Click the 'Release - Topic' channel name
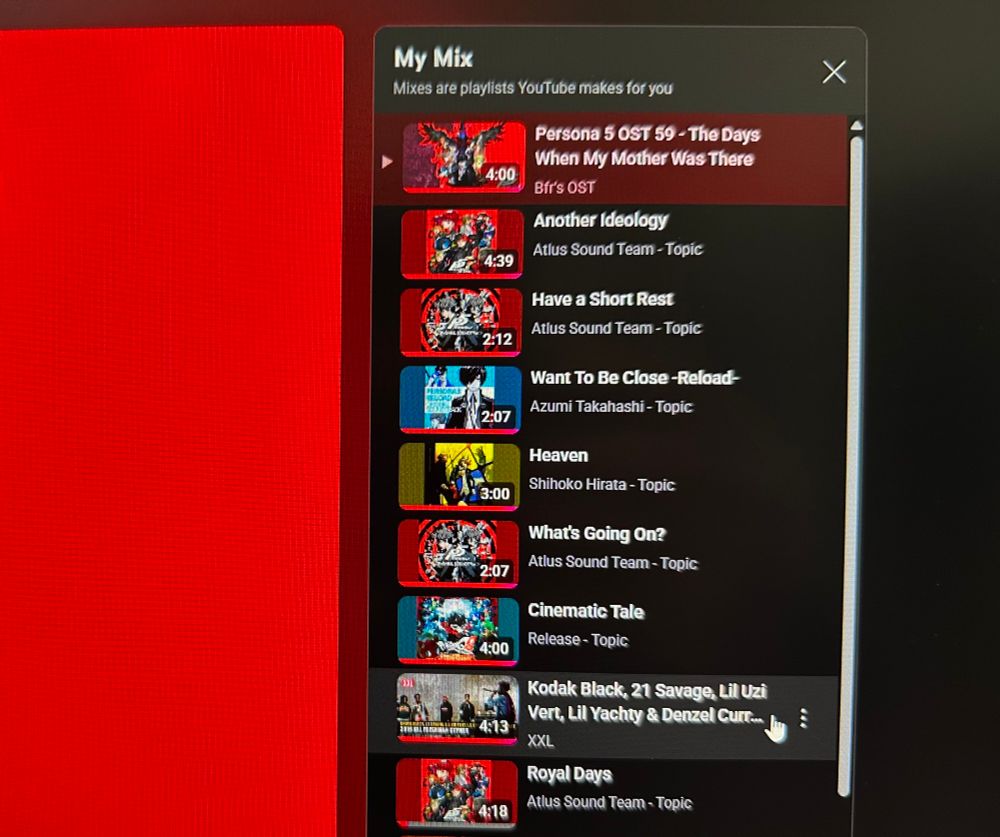Screen dimensions: 1000x837 tap(578, 639)
